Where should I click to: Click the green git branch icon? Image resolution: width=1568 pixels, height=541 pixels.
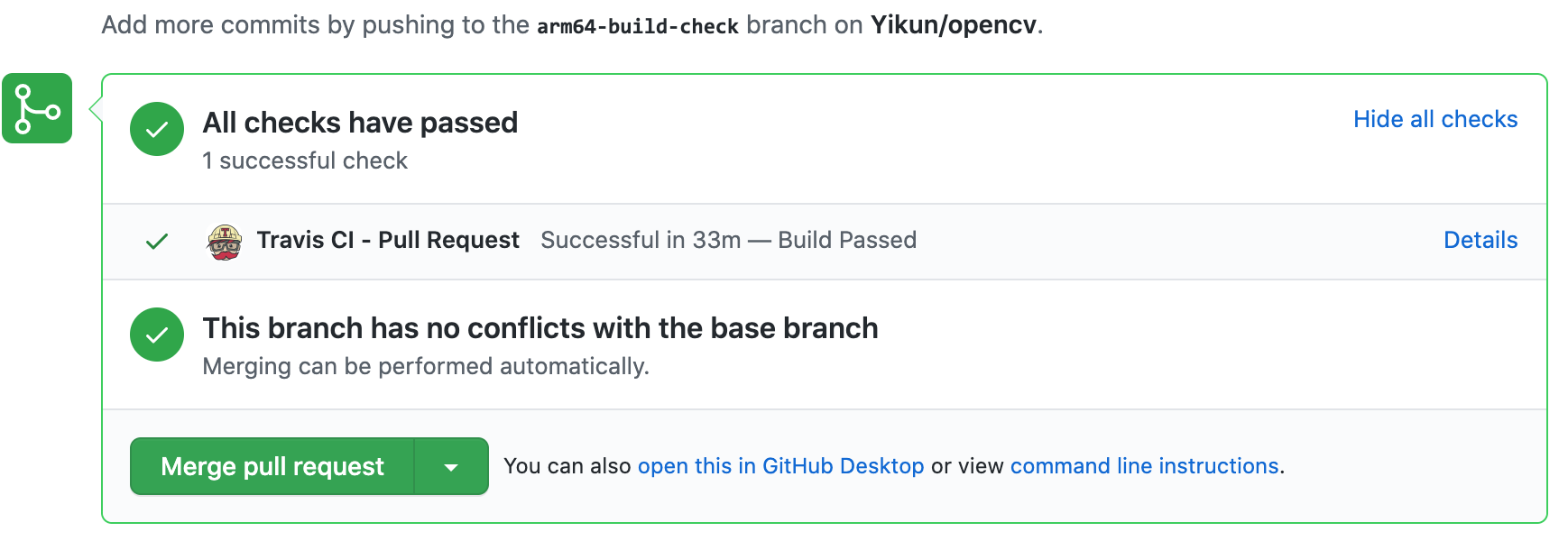click(37, 109)
